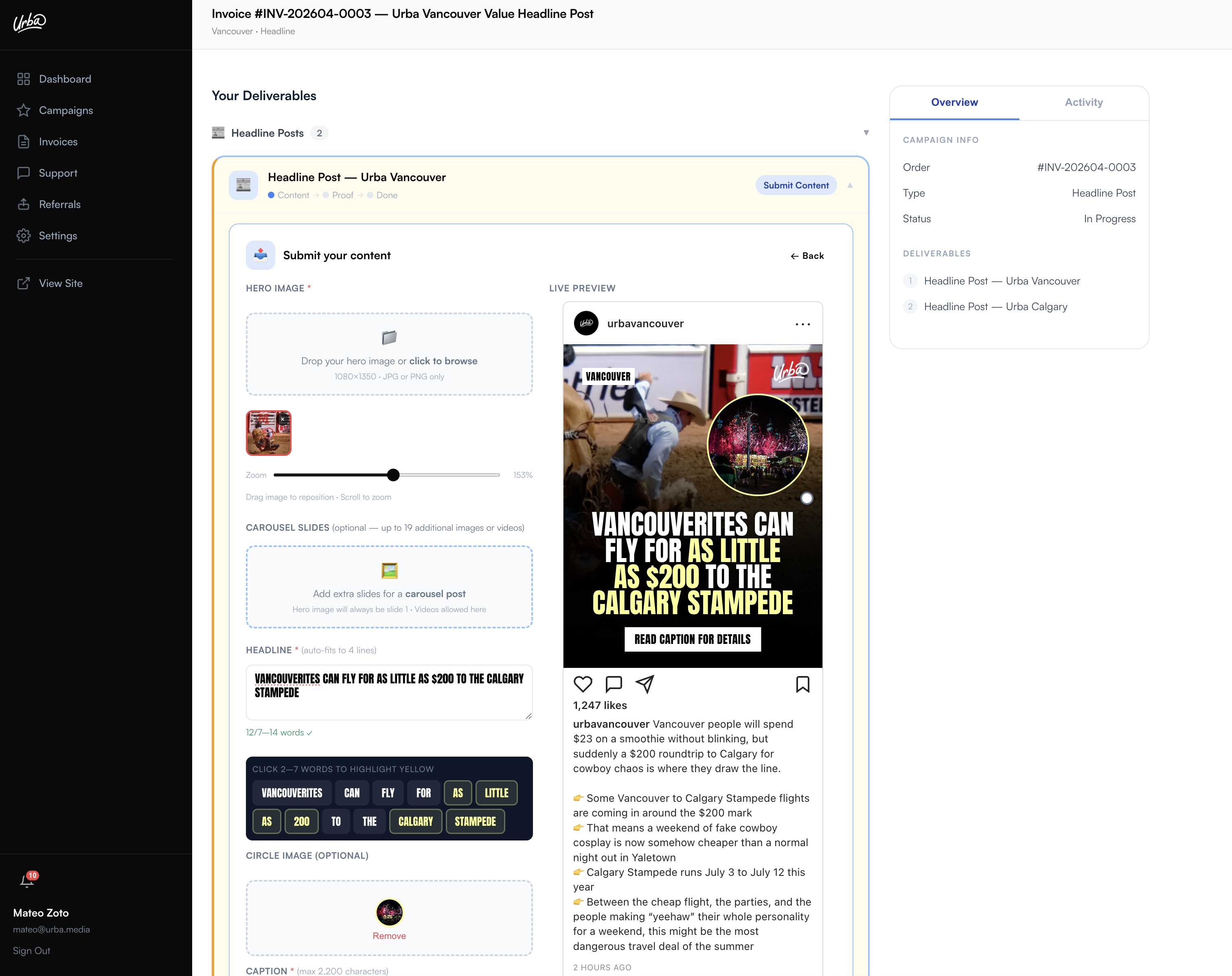Collapse the Headline Post Urba Vancouver card

coord(850,185)
